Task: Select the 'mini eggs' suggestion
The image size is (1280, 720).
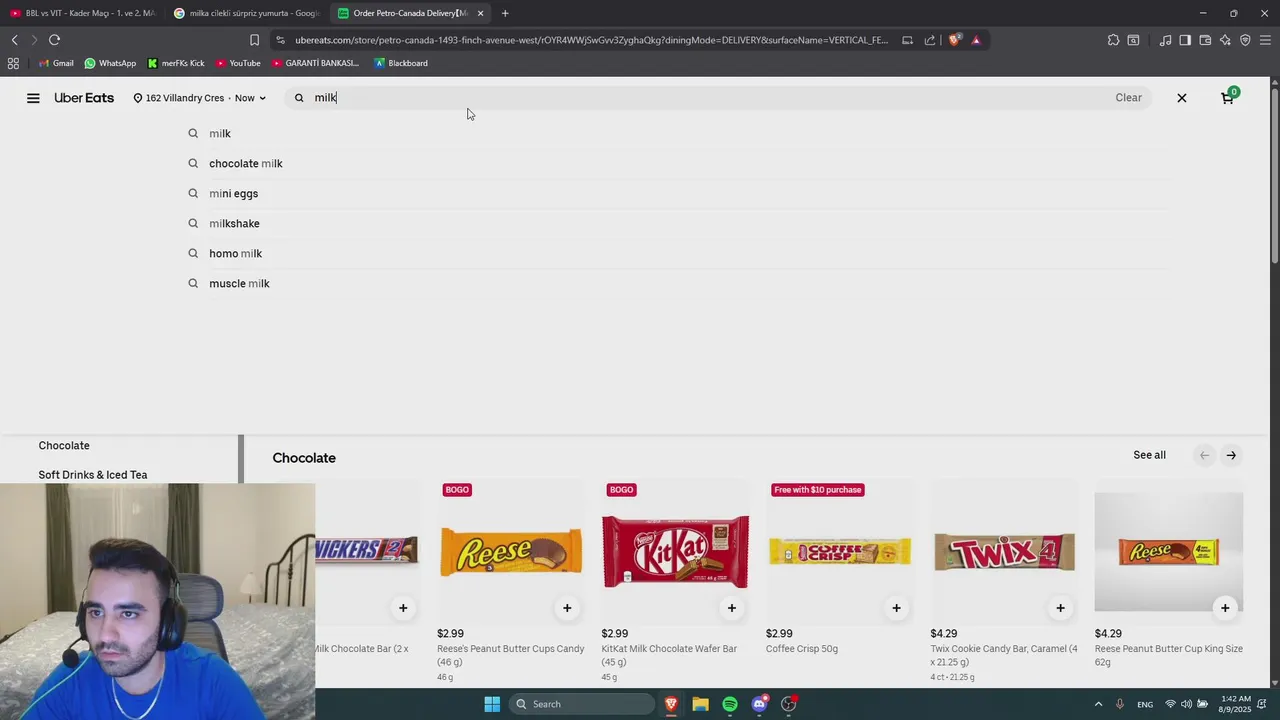Action: coord(233,193)
